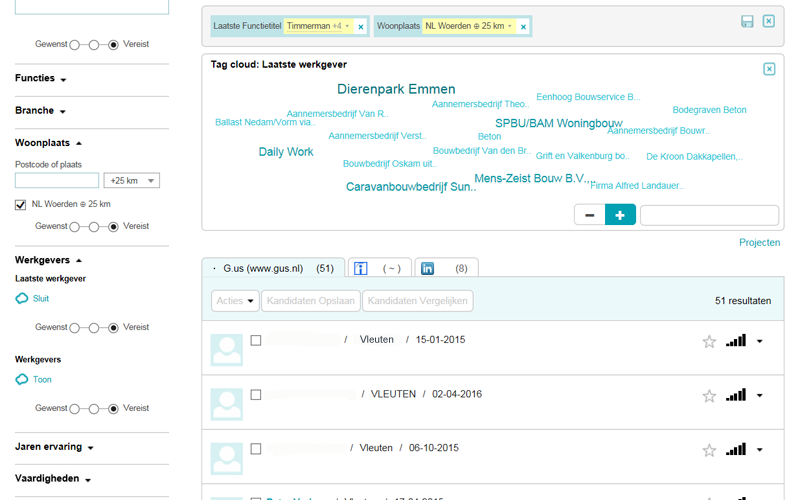Click the minus button in tag cloud

click(x=589, y=215)
